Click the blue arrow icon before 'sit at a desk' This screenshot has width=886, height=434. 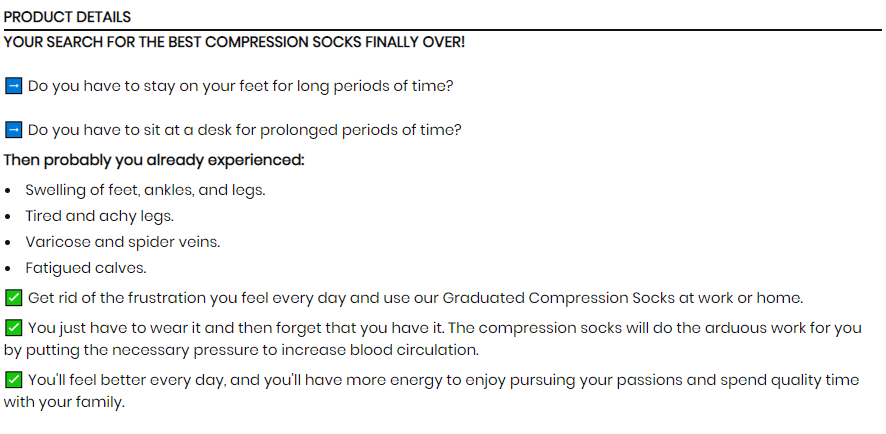point(14,130)
